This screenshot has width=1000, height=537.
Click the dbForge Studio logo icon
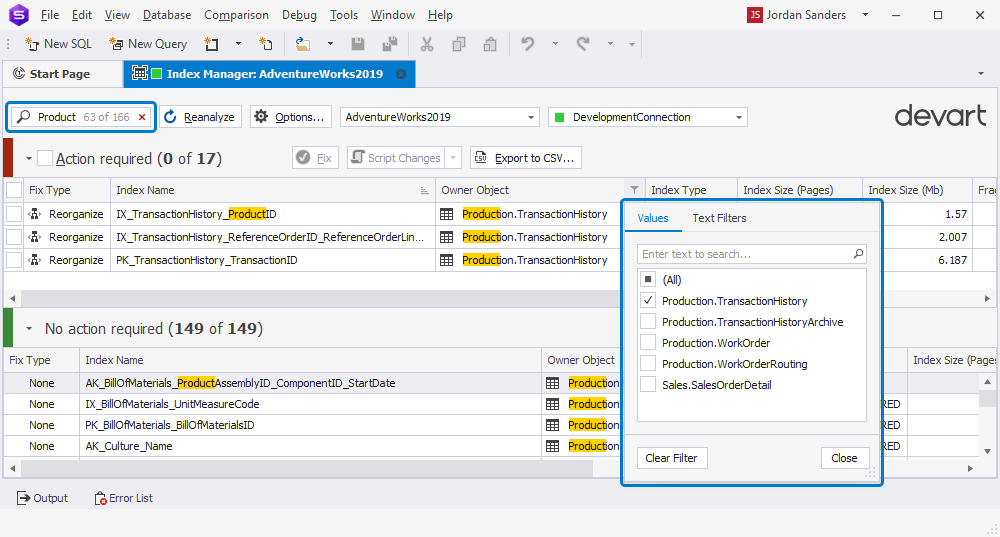[18, 15]
